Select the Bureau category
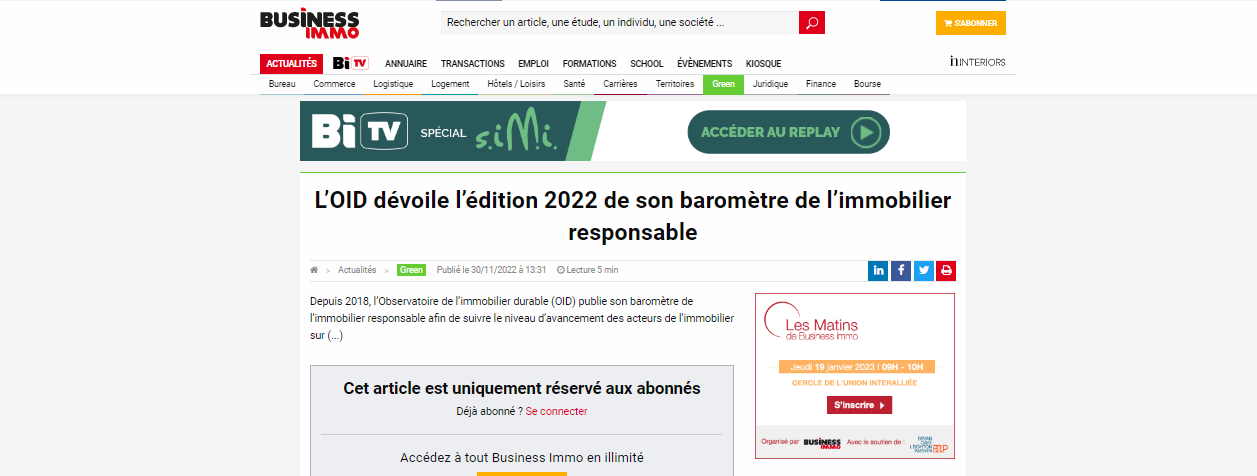1257x476 pixels. 283,84
